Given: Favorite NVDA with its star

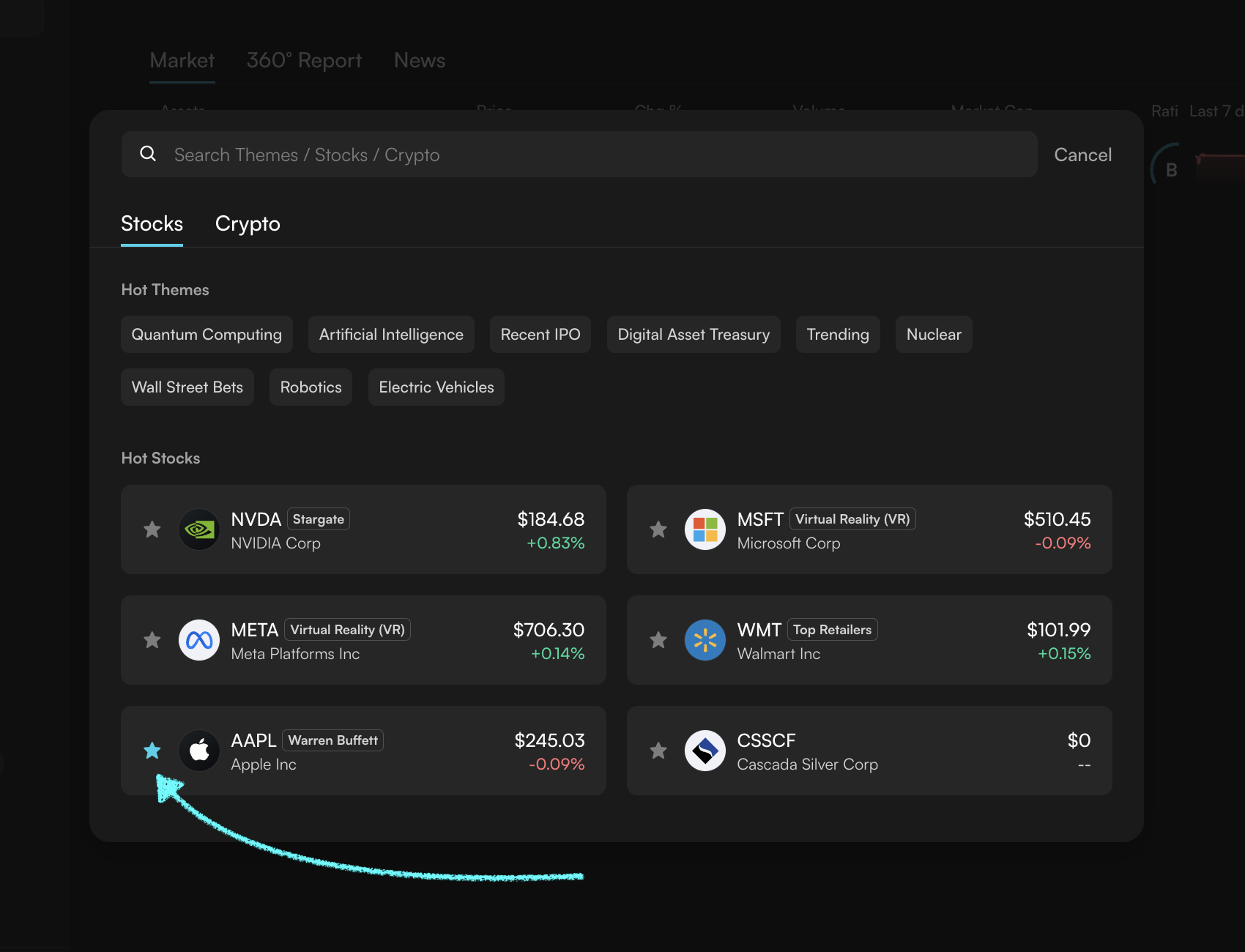Looking at the screenshot, I should (x=152, y=529).
